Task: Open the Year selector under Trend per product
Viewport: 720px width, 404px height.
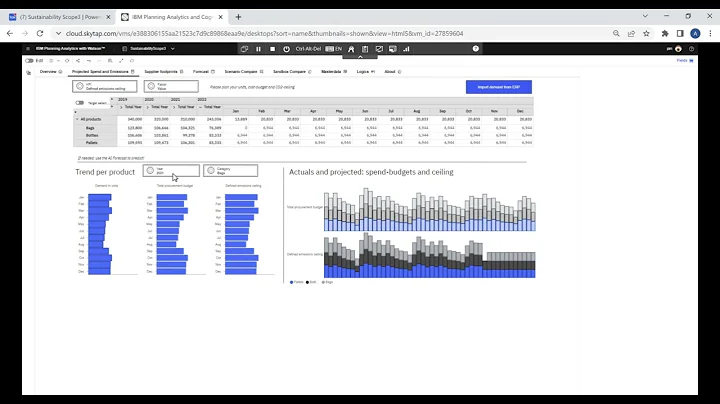Action: click(x=171, y=171)
